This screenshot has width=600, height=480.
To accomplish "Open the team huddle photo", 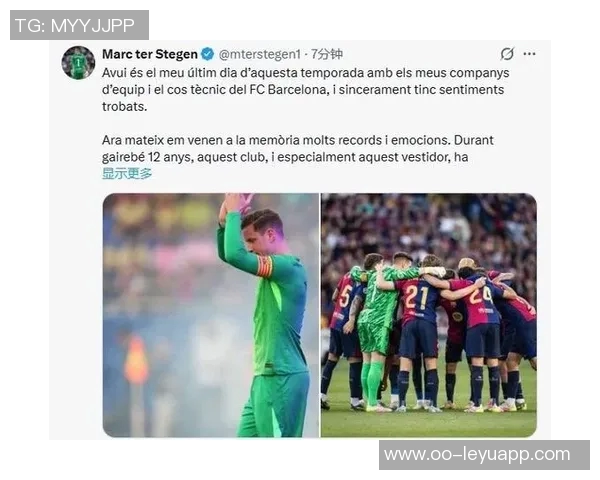I will coord(429,315).
